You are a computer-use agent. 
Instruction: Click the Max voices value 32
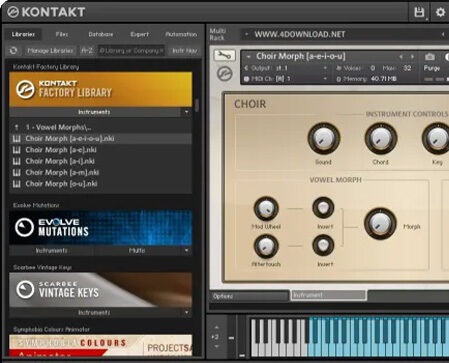click(407, 68)
